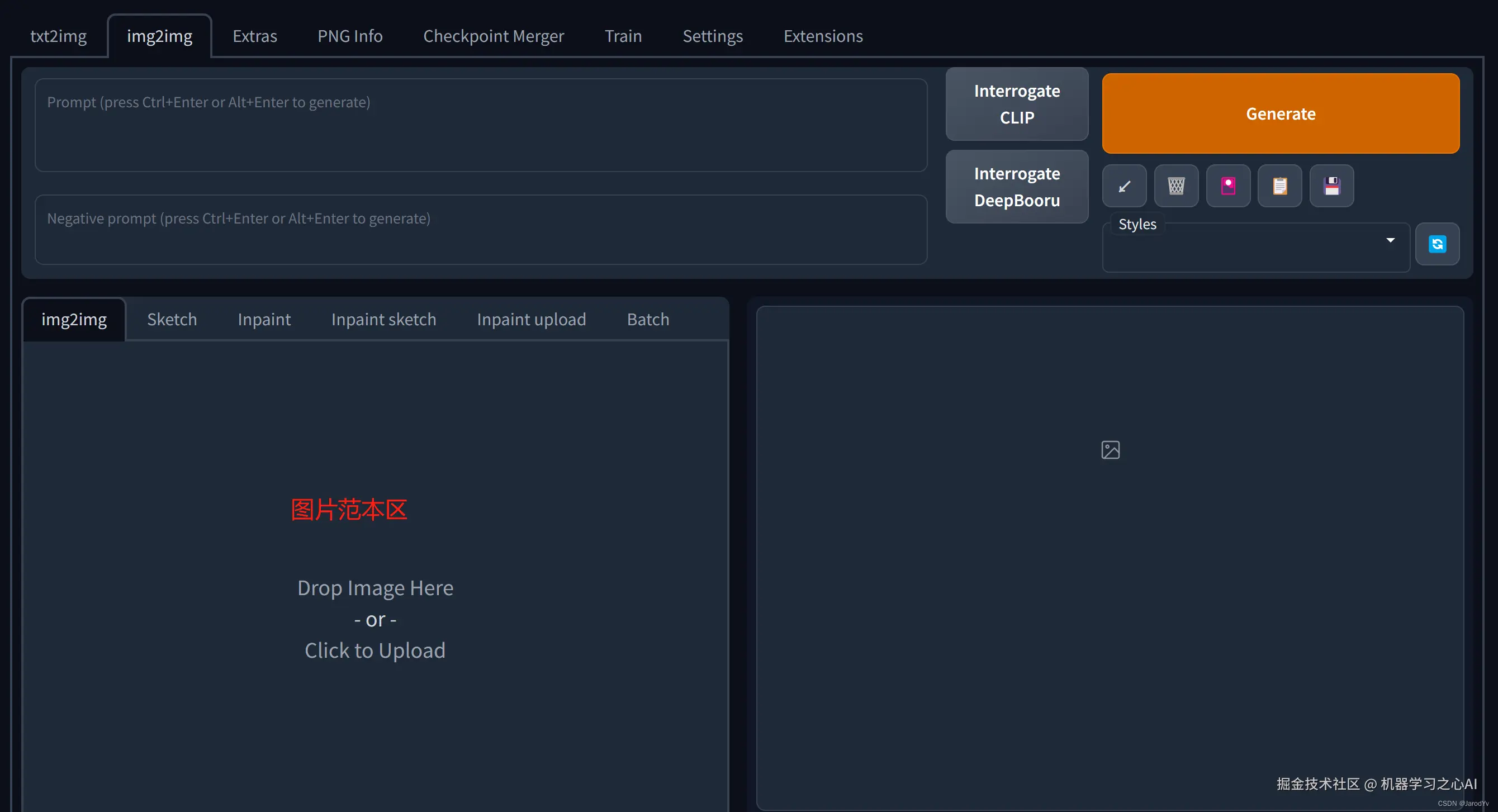This screenshot has width=1498, height=812.
Task: Click the clipboard apply styles icon
Action: 1279,186
